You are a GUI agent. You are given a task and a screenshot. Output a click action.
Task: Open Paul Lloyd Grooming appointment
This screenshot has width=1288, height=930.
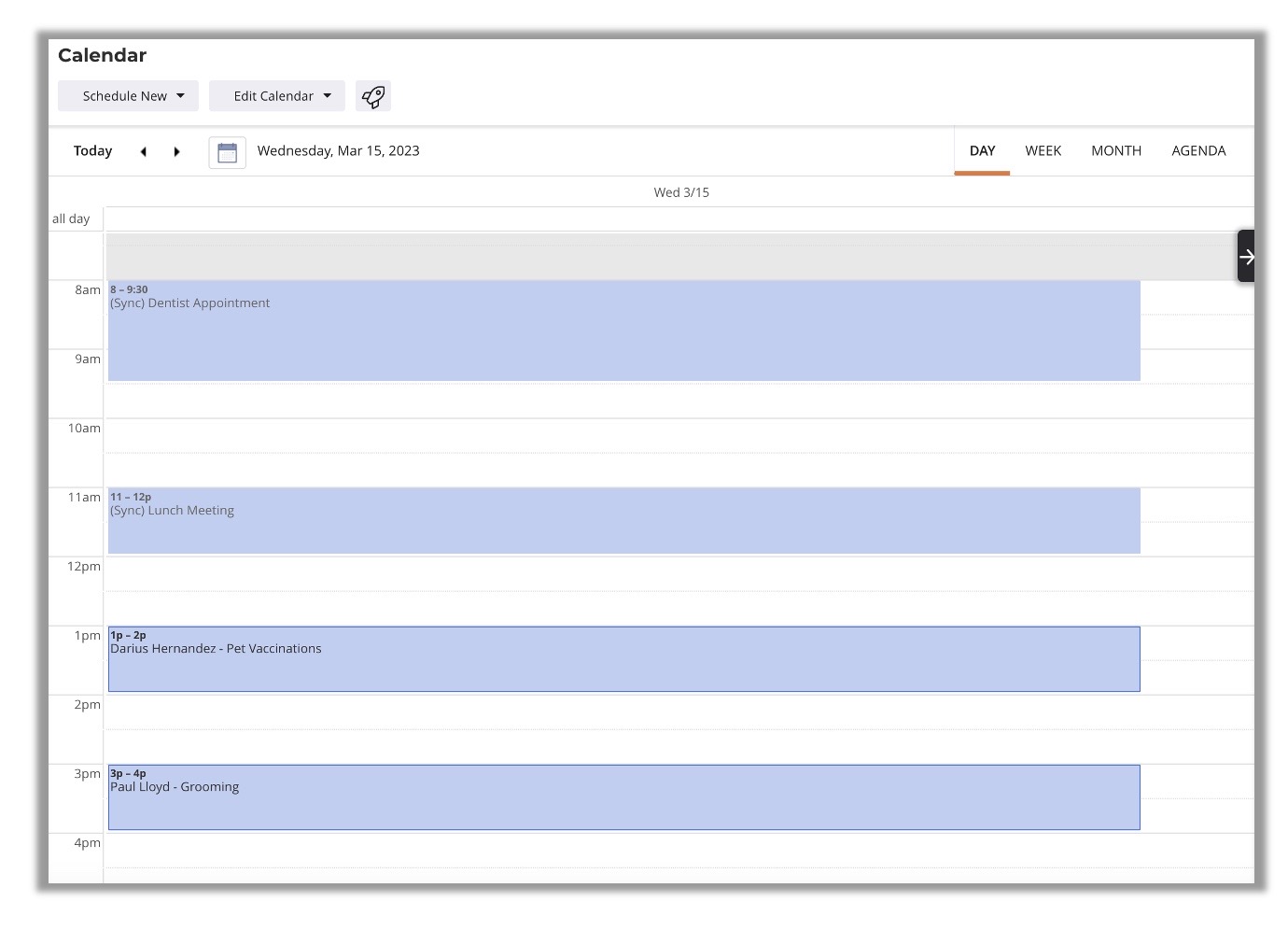coord(624,797)
